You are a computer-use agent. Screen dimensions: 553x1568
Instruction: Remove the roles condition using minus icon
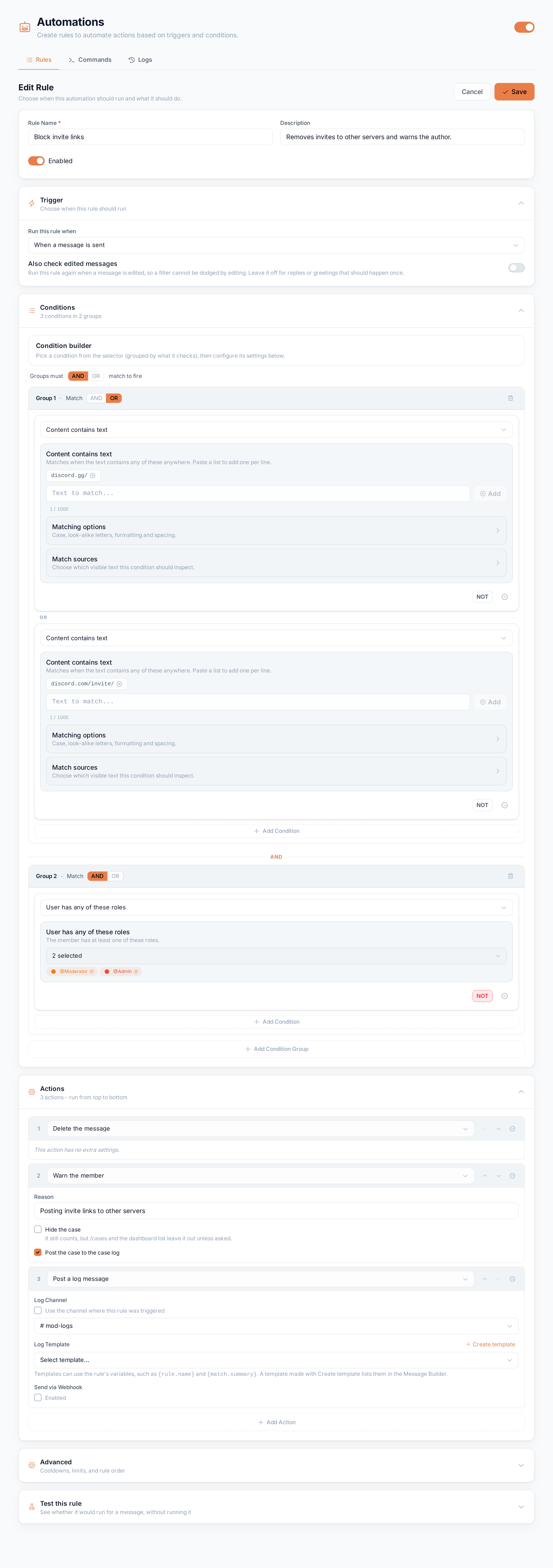point(504,996)
